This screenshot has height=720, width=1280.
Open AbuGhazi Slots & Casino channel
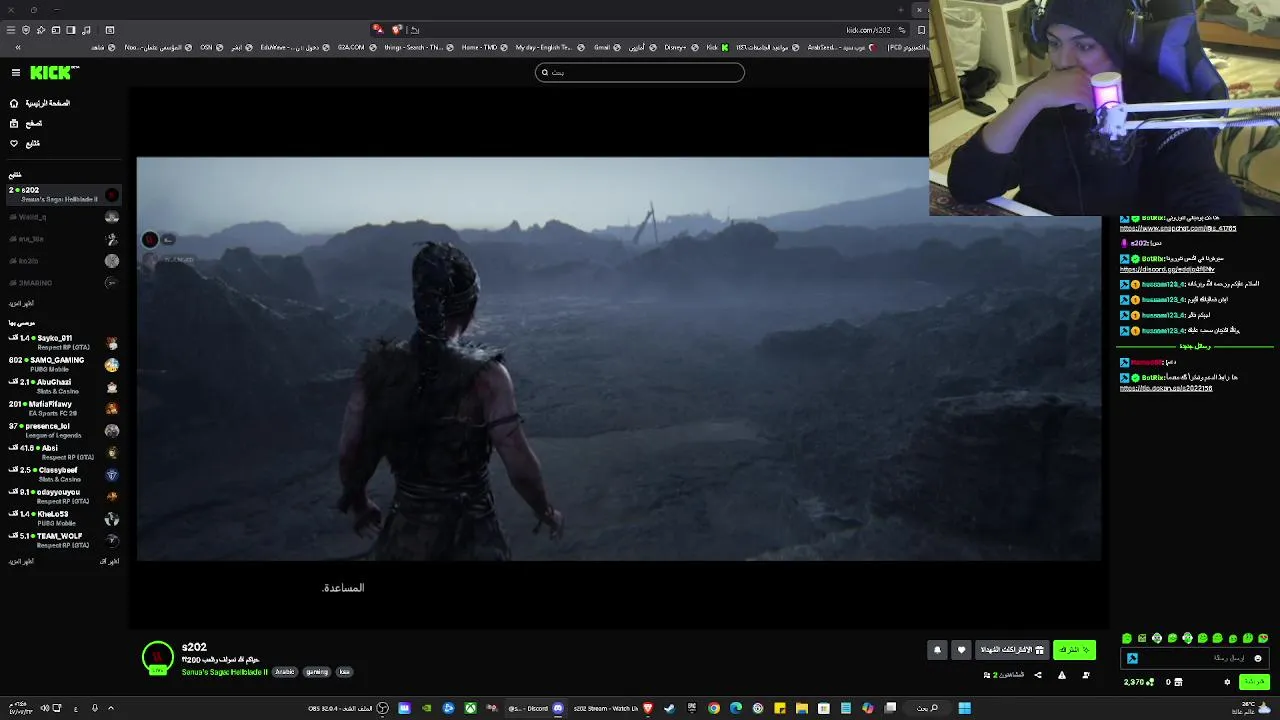64,386
